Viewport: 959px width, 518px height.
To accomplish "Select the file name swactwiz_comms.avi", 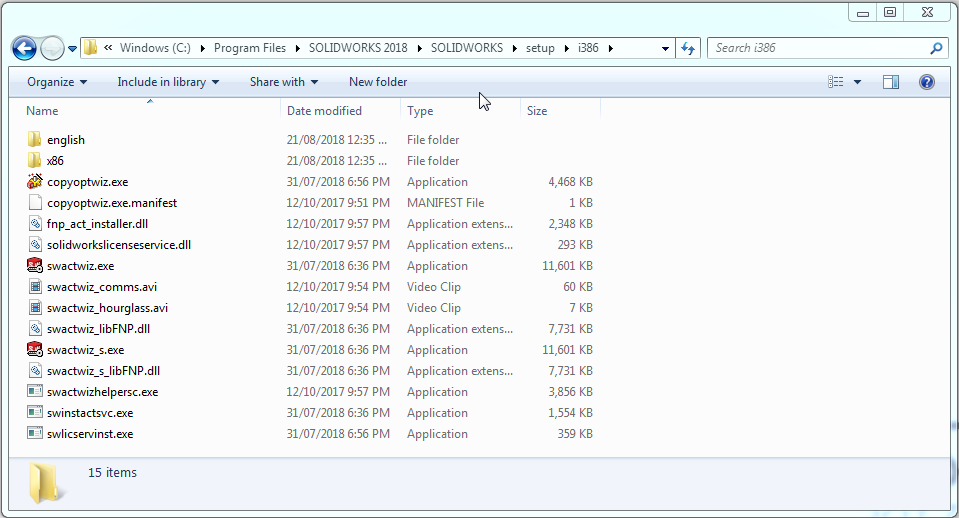I will [102, 287].
